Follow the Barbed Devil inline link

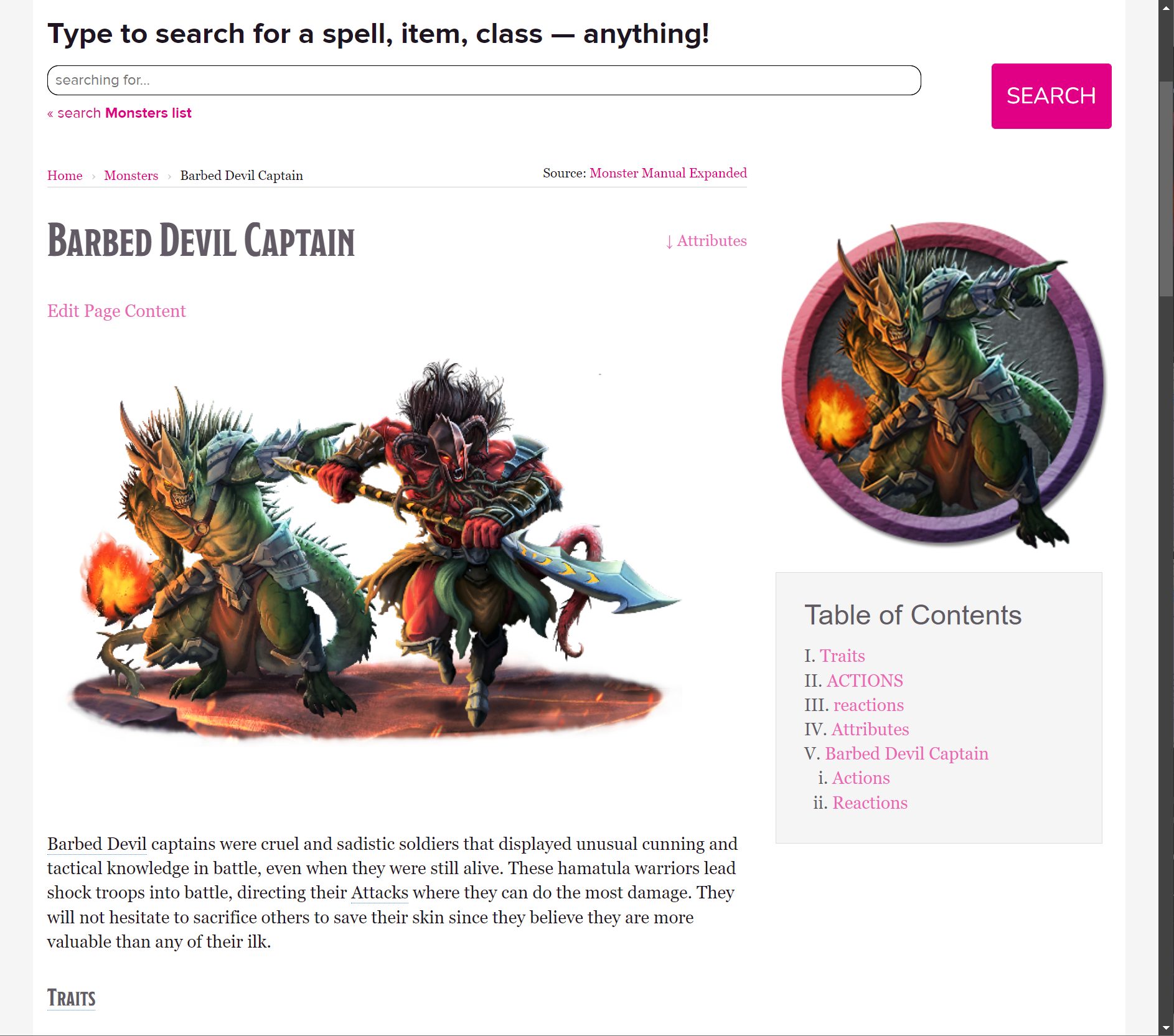click(x=96, y=844)
